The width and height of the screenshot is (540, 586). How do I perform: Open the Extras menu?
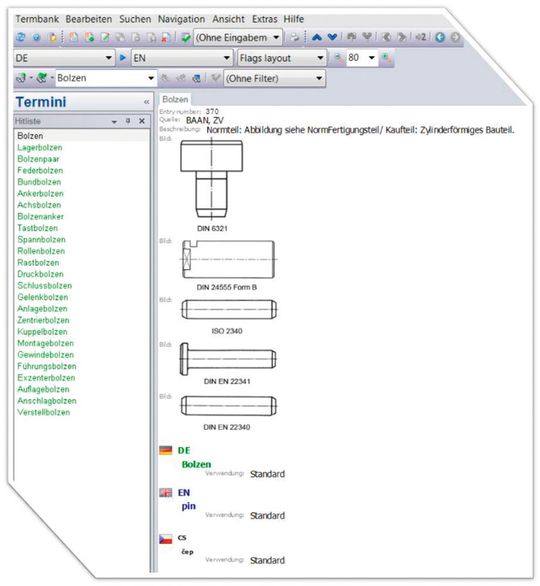coord(265,19)
